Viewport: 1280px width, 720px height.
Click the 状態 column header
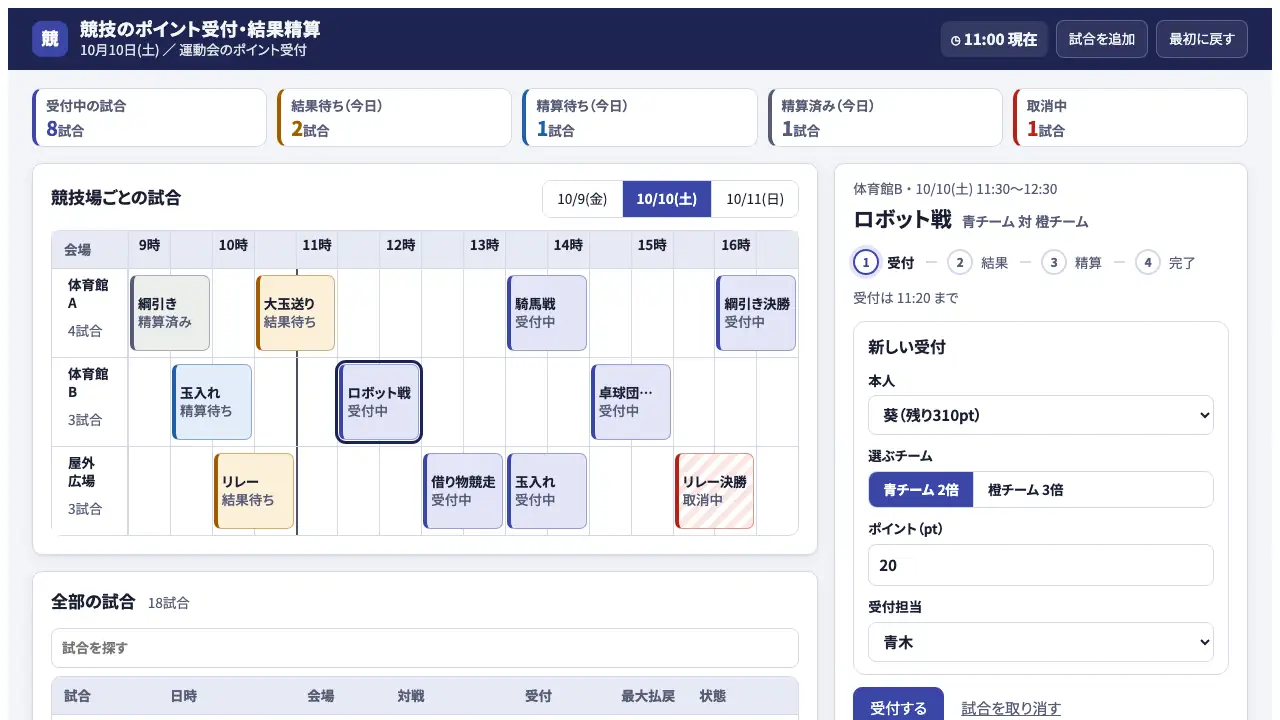713,696
